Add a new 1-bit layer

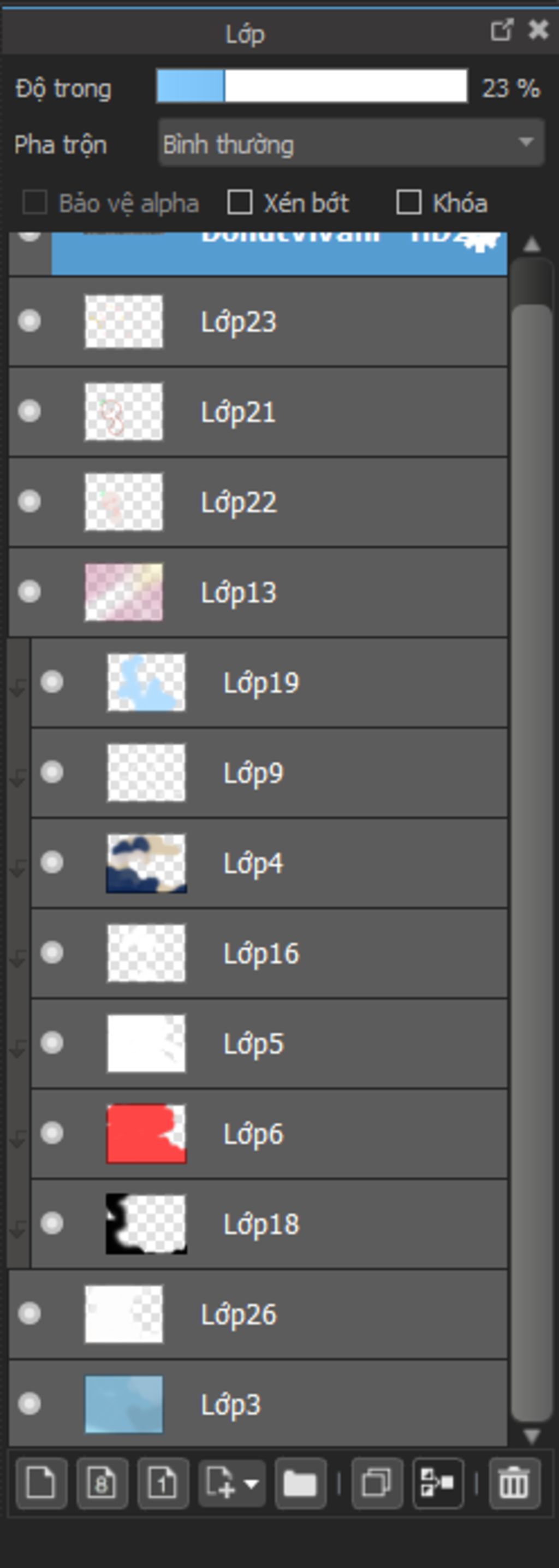tap(163, 1483)
